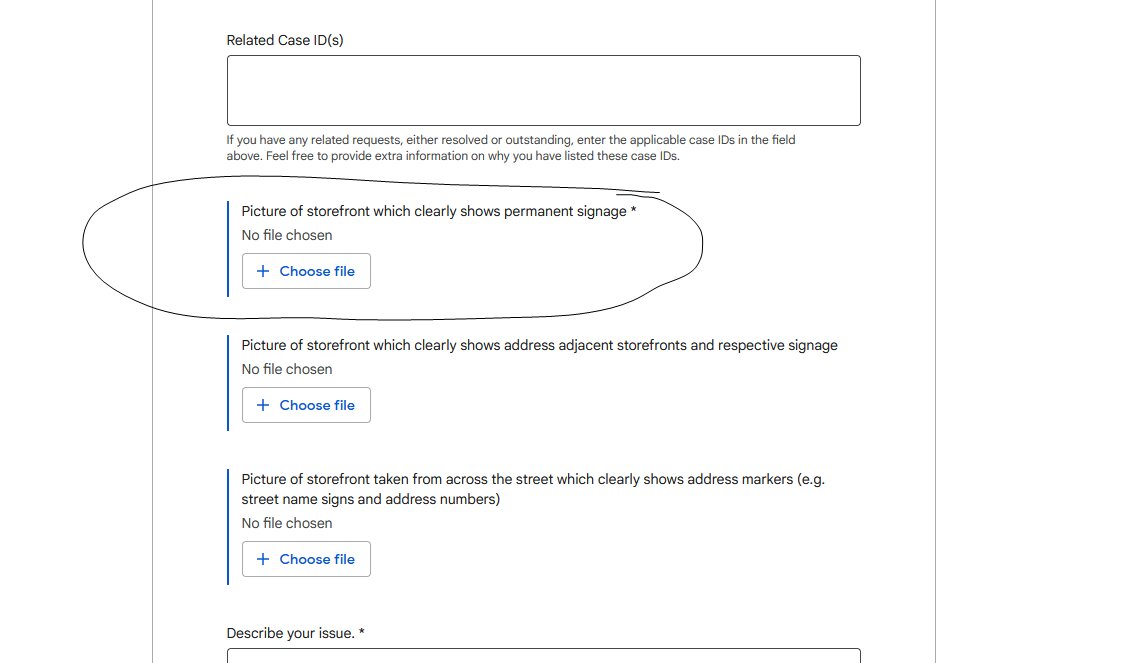Select the across-the-street address markers label

pyautogui.click(x=533, y=489)
